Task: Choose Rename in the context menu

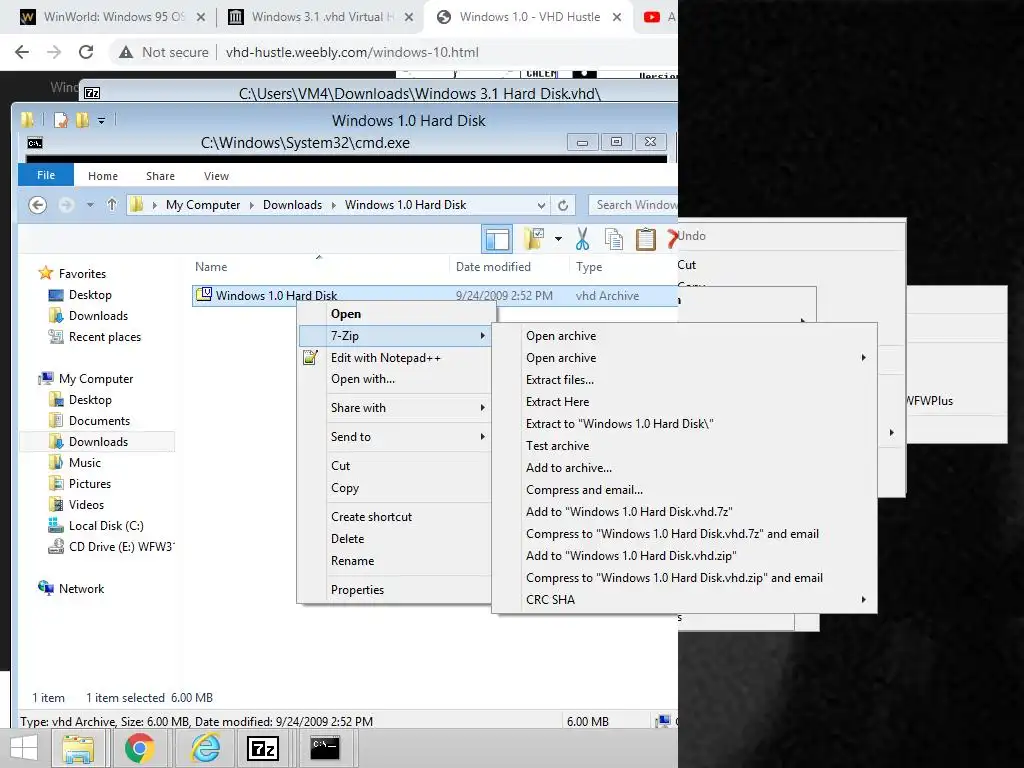Action: (352, 561)
